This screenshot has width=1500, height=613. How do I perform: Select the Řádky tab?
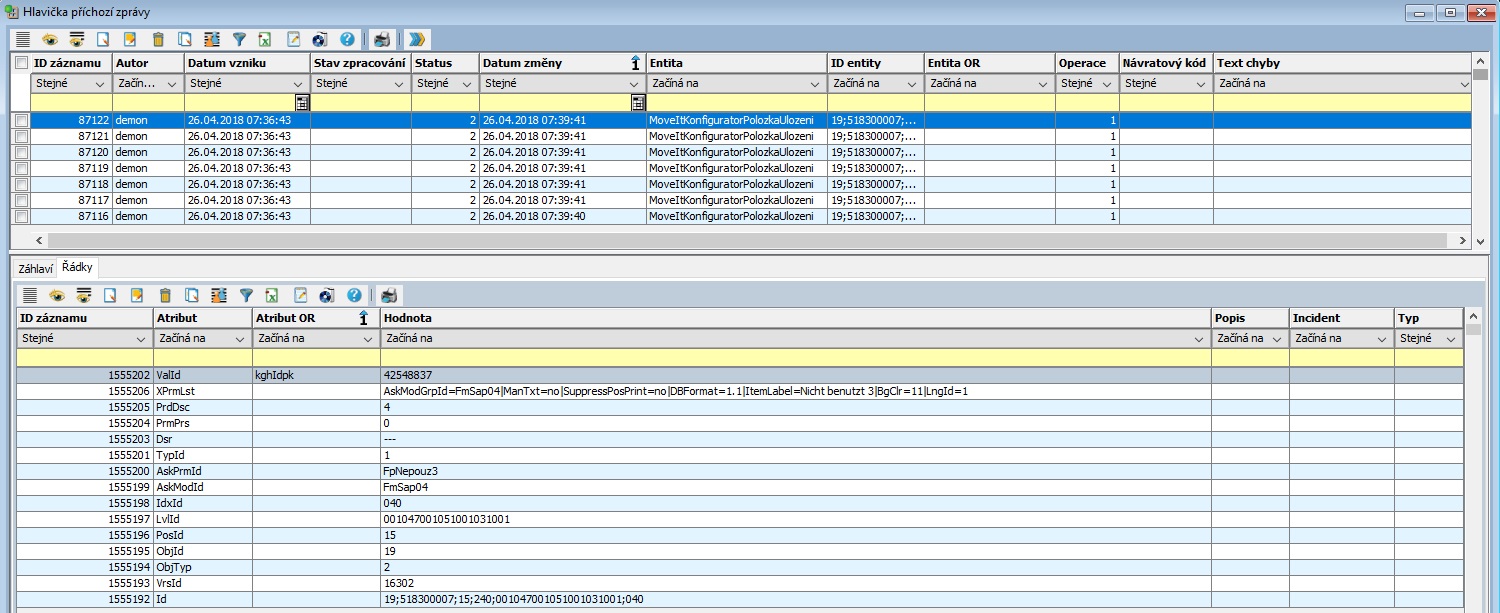77,268
